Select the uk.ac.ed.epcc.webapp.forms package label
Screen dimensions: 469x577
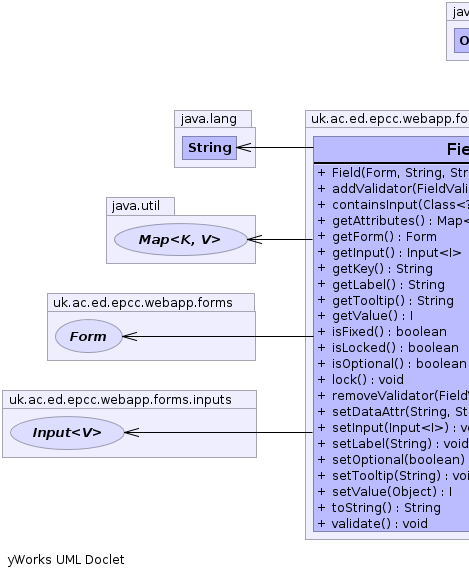click(143, 302)
